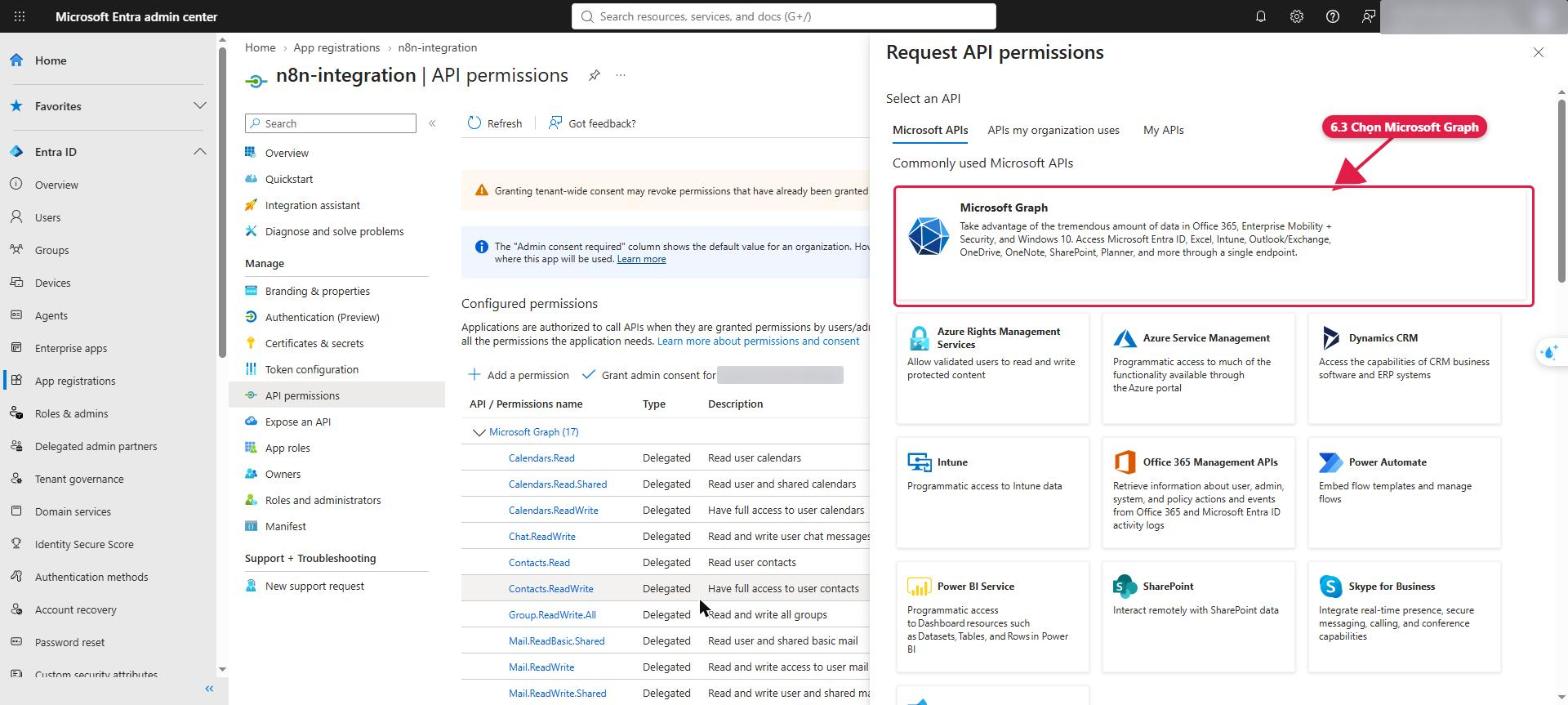Screen dimensions: 1568x705
Task: Open the more options ellipsis beside page title
Action: 621,75
